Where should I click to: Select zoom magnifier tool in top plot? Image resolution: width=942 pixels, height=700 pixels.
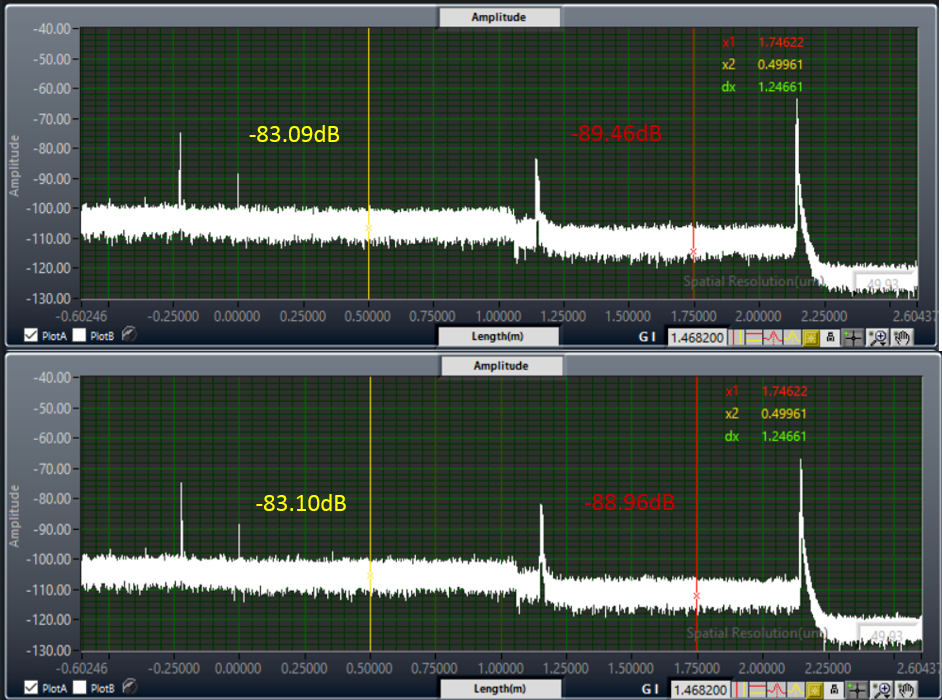point(878,338)
